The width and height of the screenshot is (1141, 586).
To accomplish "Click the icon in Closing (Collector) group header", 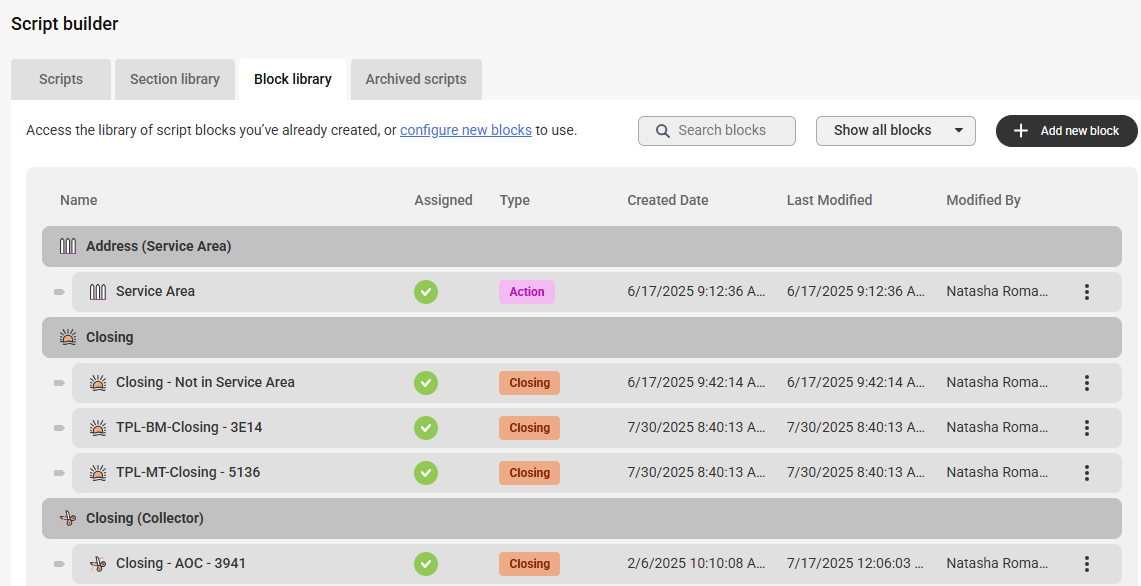I will pyautogui.click(x=68, y=518).
